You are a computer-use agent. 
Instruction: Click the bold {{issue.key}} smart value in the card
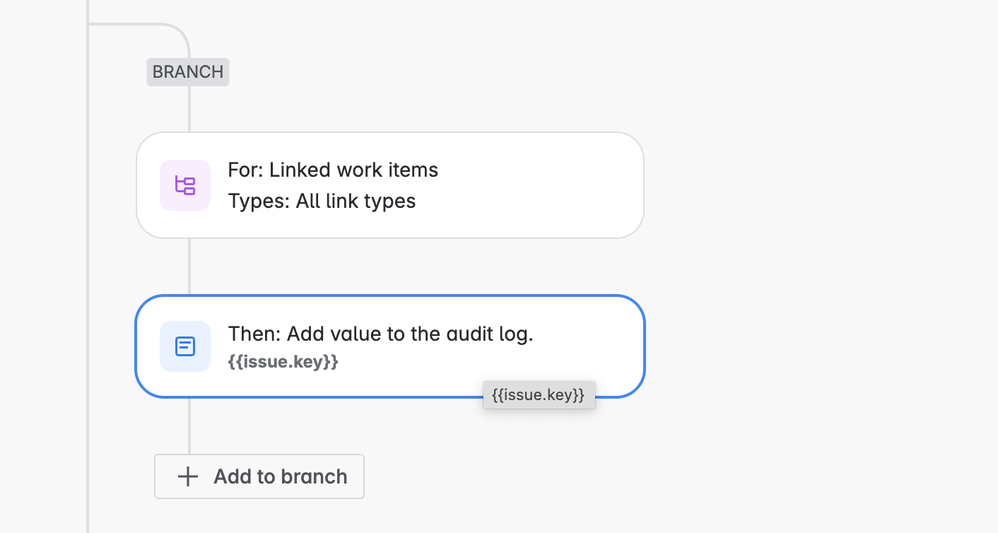click(283, 362)
